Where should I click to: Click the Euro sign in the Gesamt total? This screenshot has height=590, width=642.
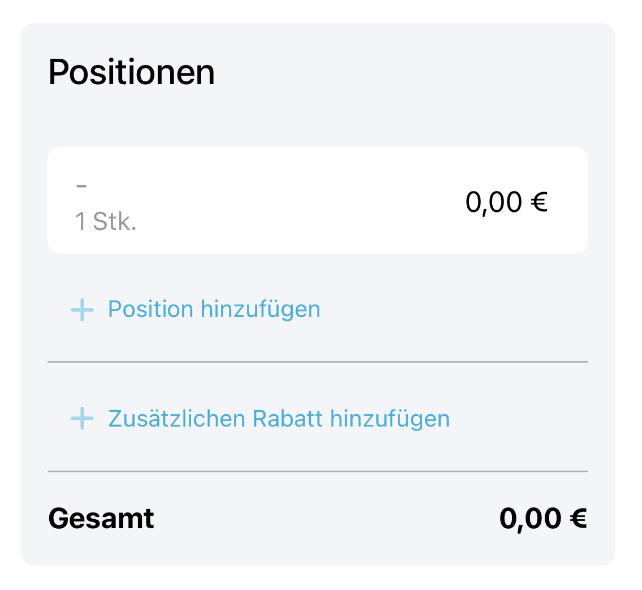pyautogui.click(x=579, y=519)
